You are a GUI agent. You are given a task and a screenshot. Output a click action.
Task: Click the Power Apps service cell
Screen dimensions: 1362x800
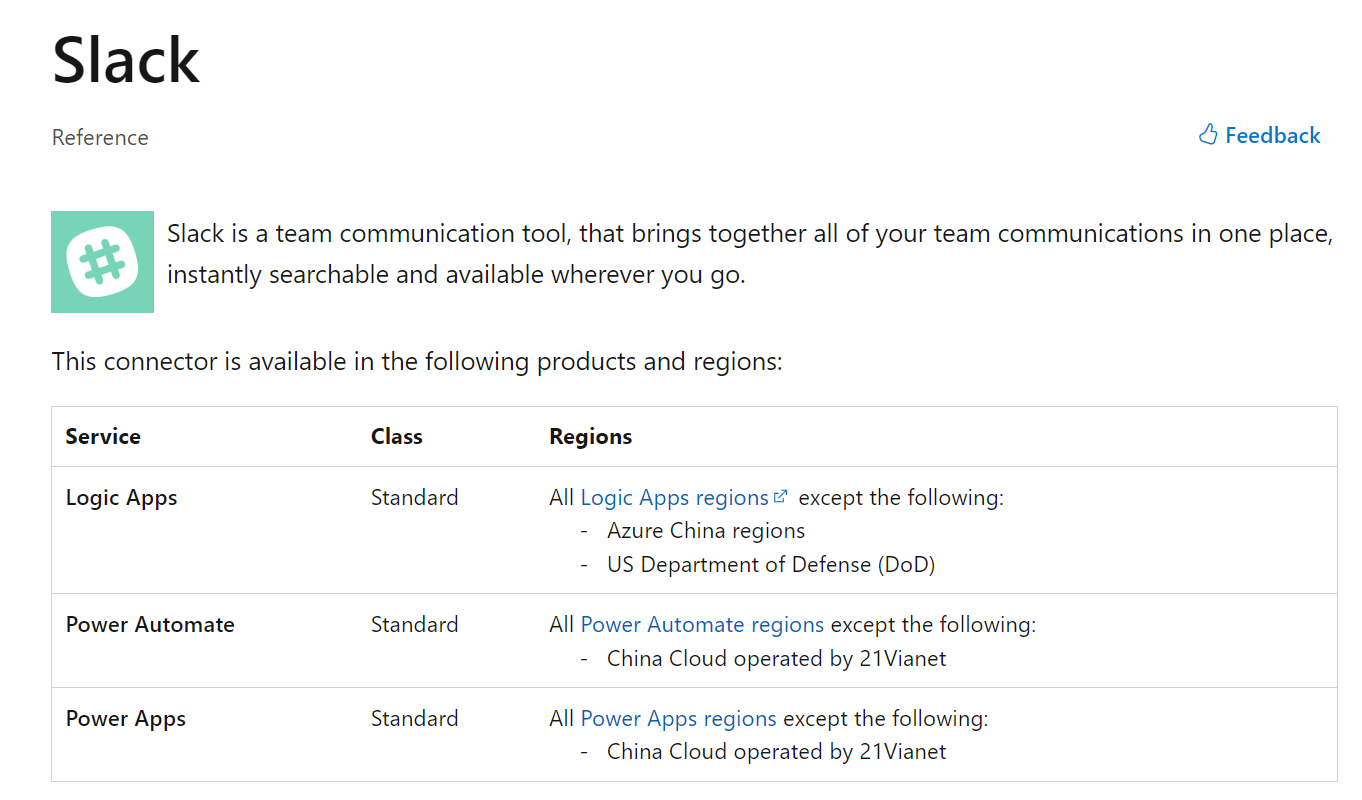126,718
